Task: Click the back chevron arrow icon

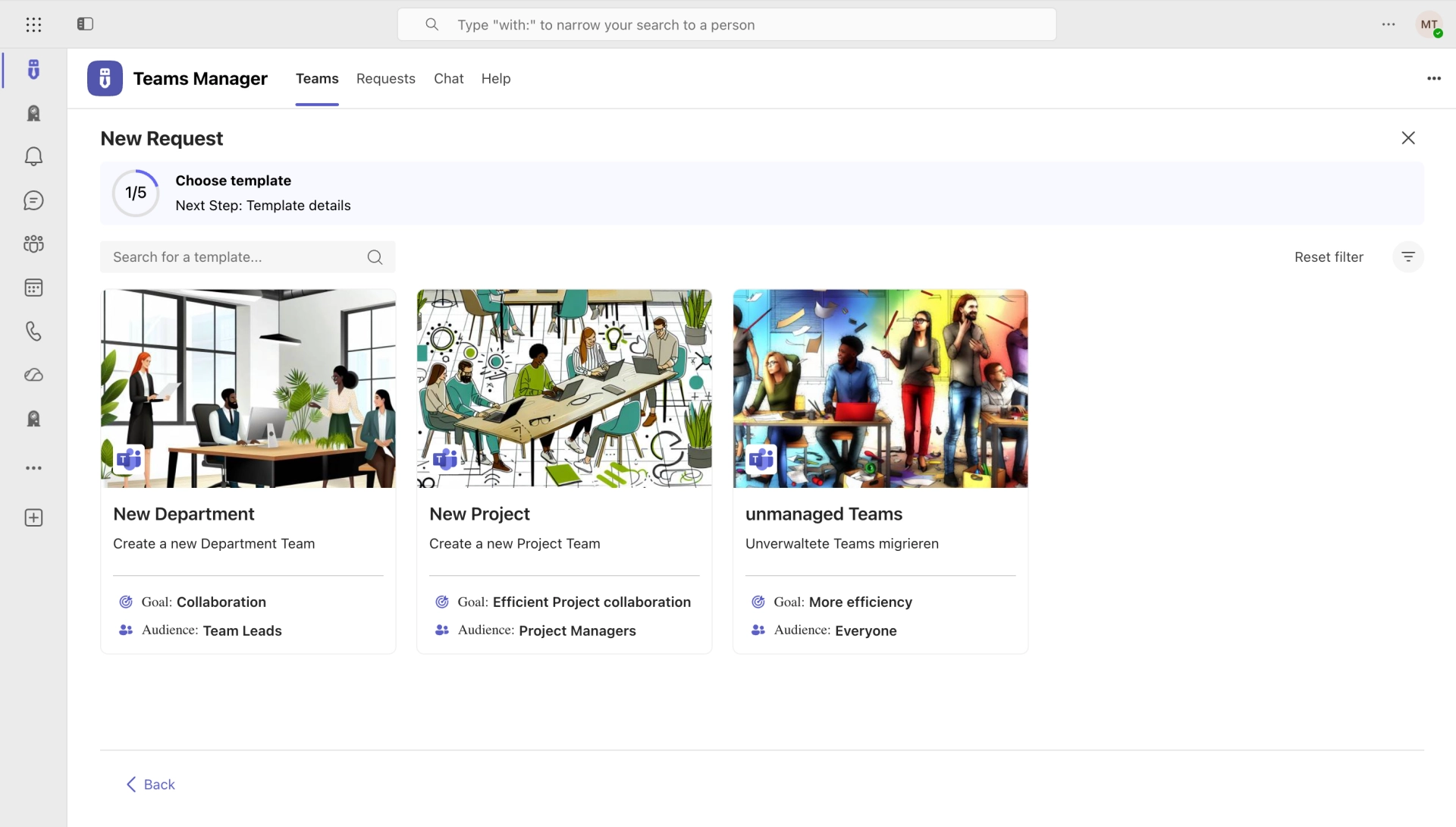Action: point(131,785)
